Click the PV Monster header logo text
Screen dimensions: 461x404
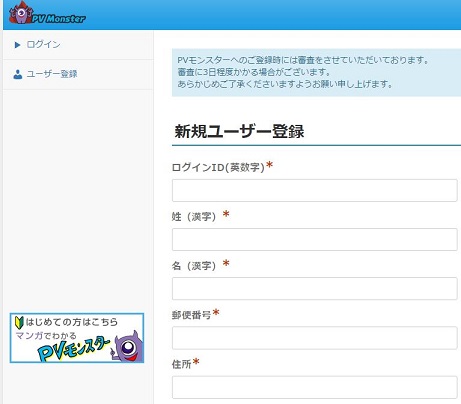(x=59, y=19)
